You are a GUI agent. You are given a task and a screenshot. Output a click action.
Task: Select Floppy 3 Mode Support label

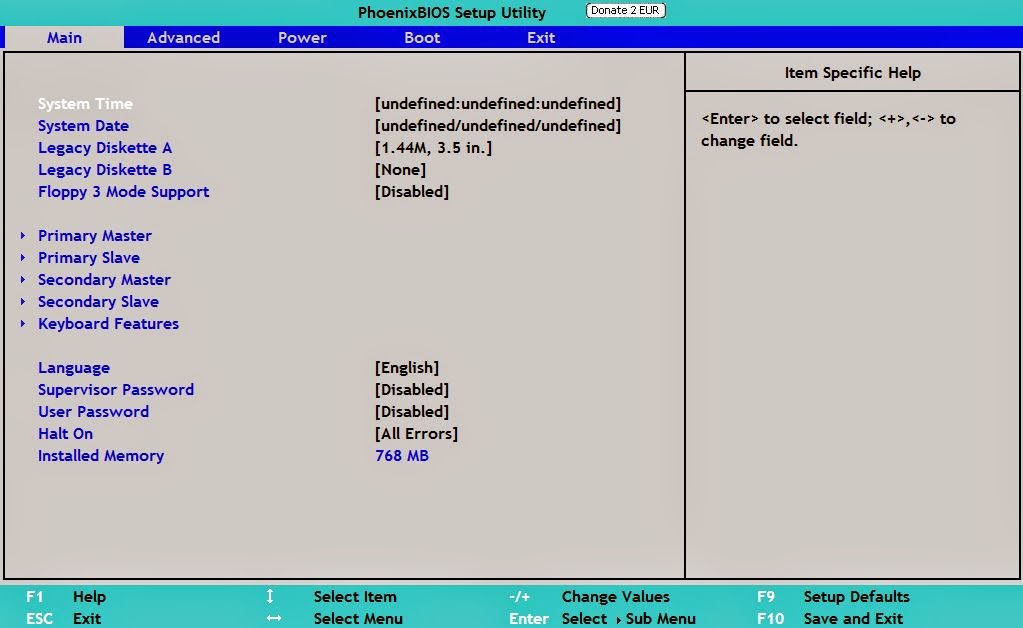click(124, 192)
